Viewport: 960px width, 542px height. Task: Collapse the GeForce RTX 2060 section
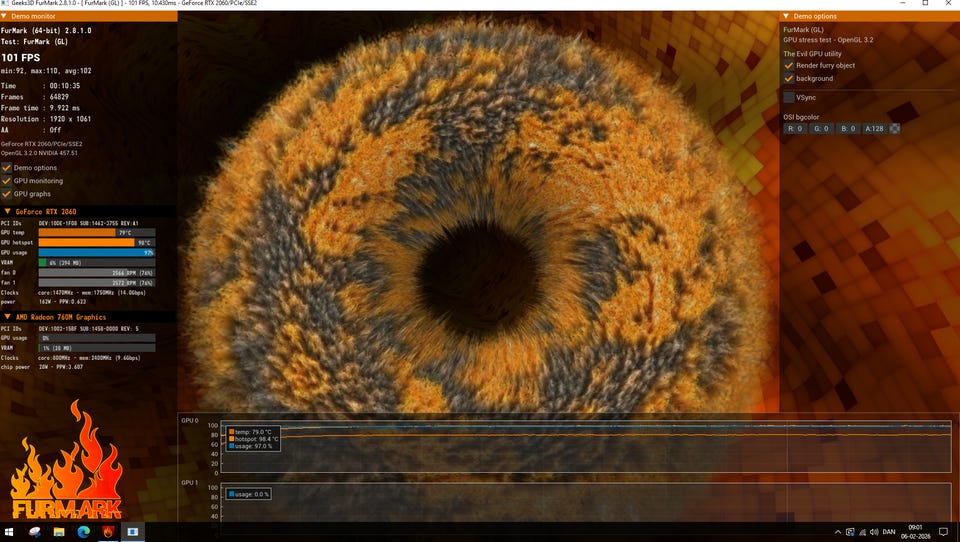click(x=7, y=211)
